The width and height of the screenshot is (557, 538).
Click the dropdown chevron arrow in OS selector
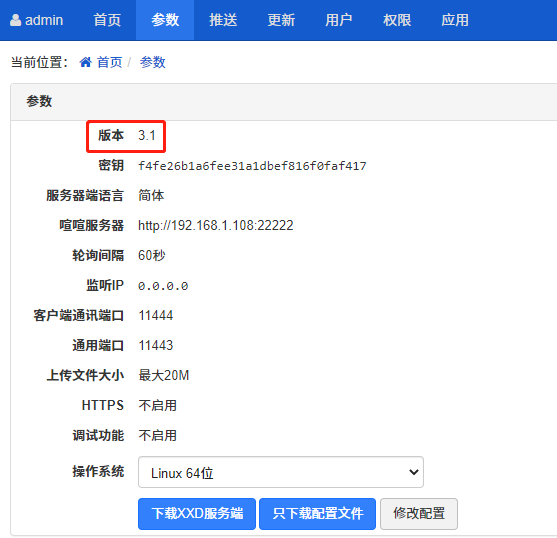[413, 472]
